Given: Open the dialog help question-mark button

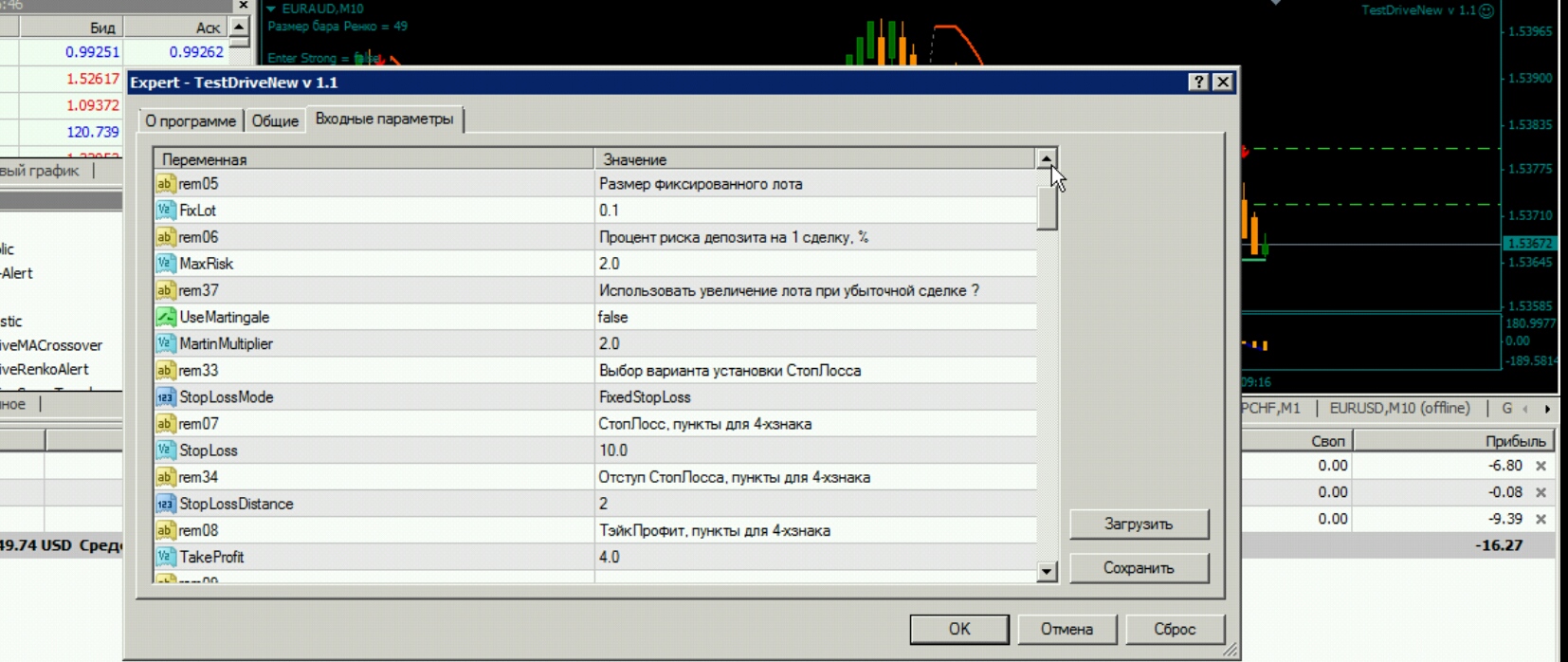Looking at the screenshot, I should point(1198,83).
